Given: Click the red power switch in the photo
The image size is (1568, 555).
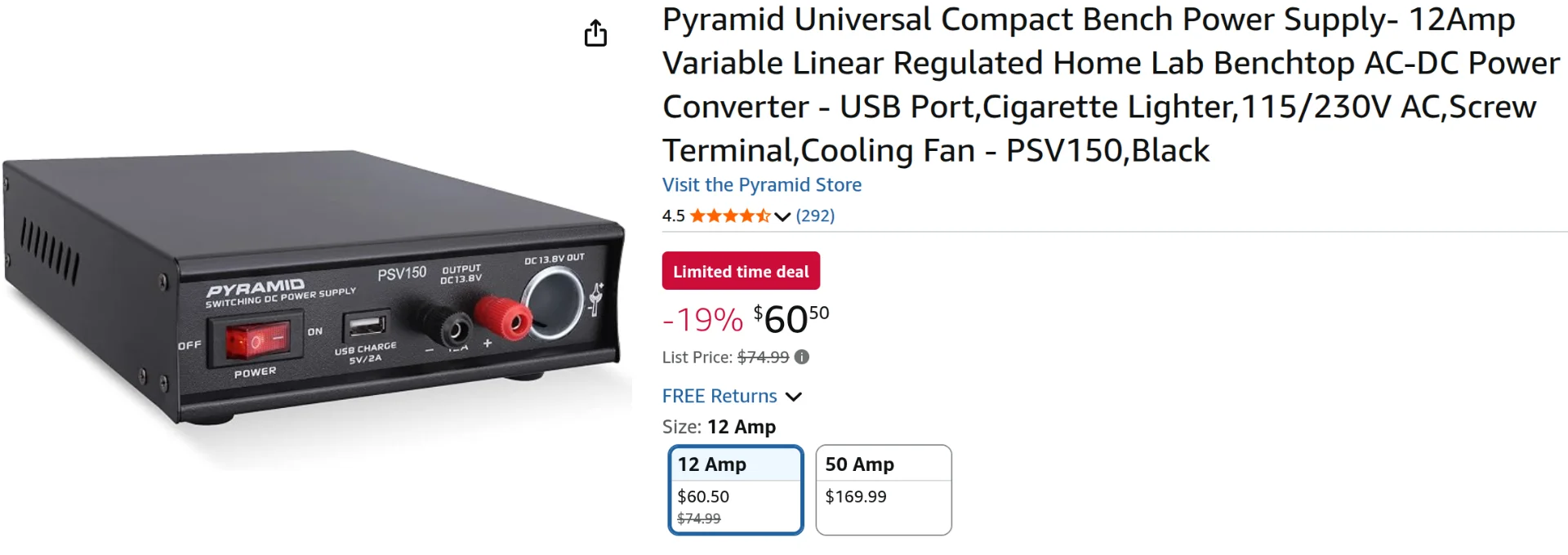Looking at the screenshot, I should (257, 340).
